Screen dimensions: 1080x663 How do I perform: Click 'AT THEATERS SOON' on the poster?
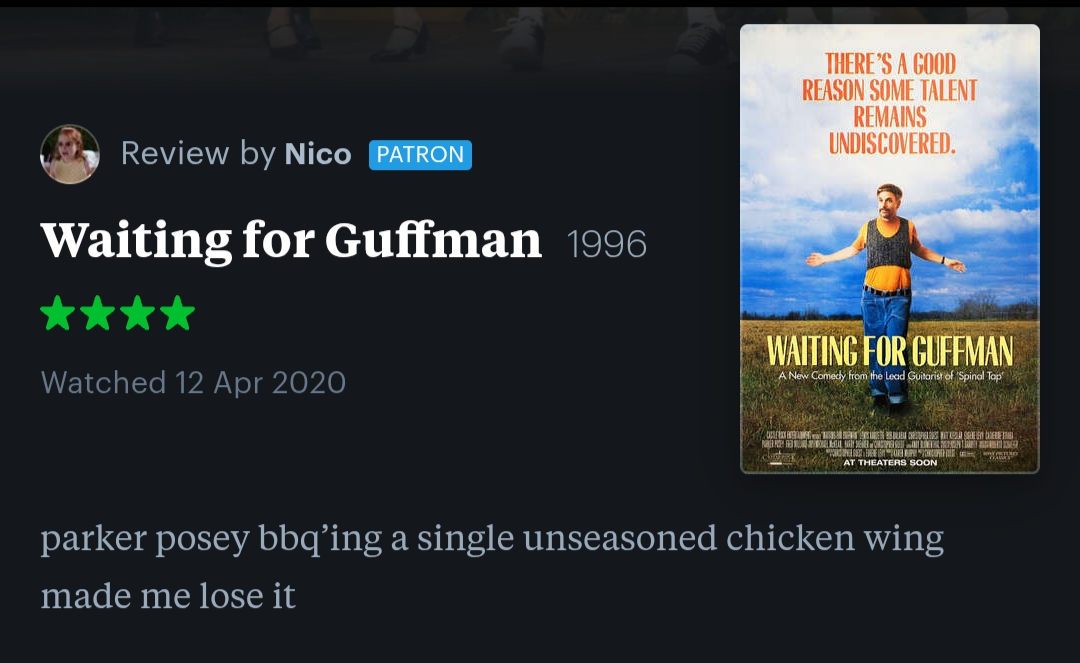coord(890,463)
